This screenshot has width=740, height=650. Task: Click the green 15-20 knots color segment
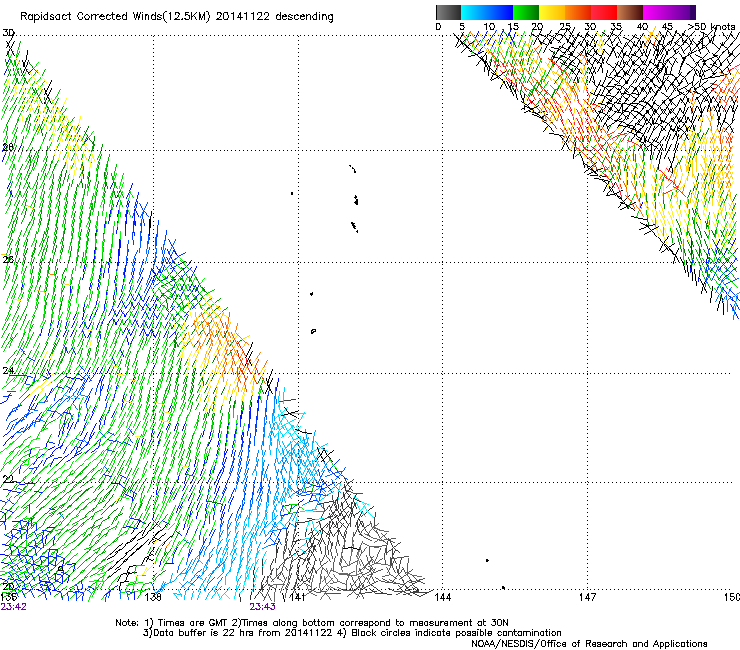click(x=526, y=12)
